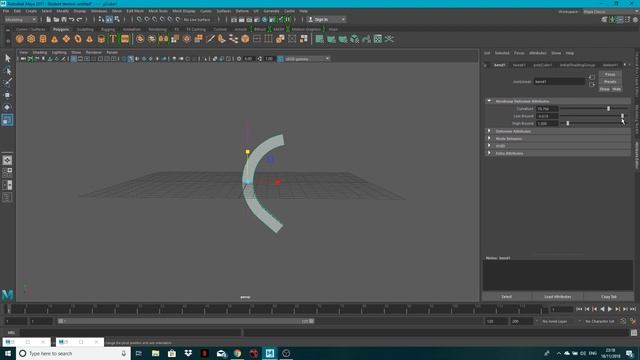Viewport: 640px width, 360px height.
Task: Activate the Scale tool in toolbox
Action: tap(7, 120)
